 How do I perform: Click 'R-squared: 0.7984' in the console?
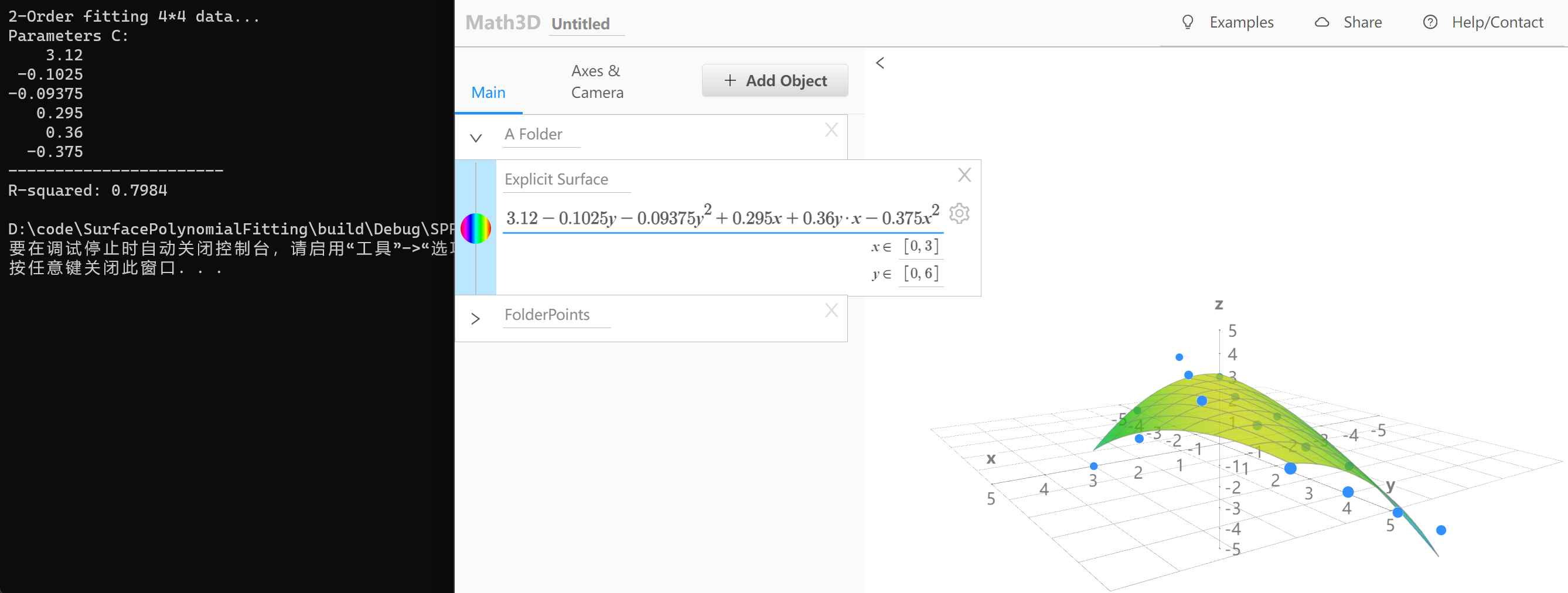tap(87, 190)
